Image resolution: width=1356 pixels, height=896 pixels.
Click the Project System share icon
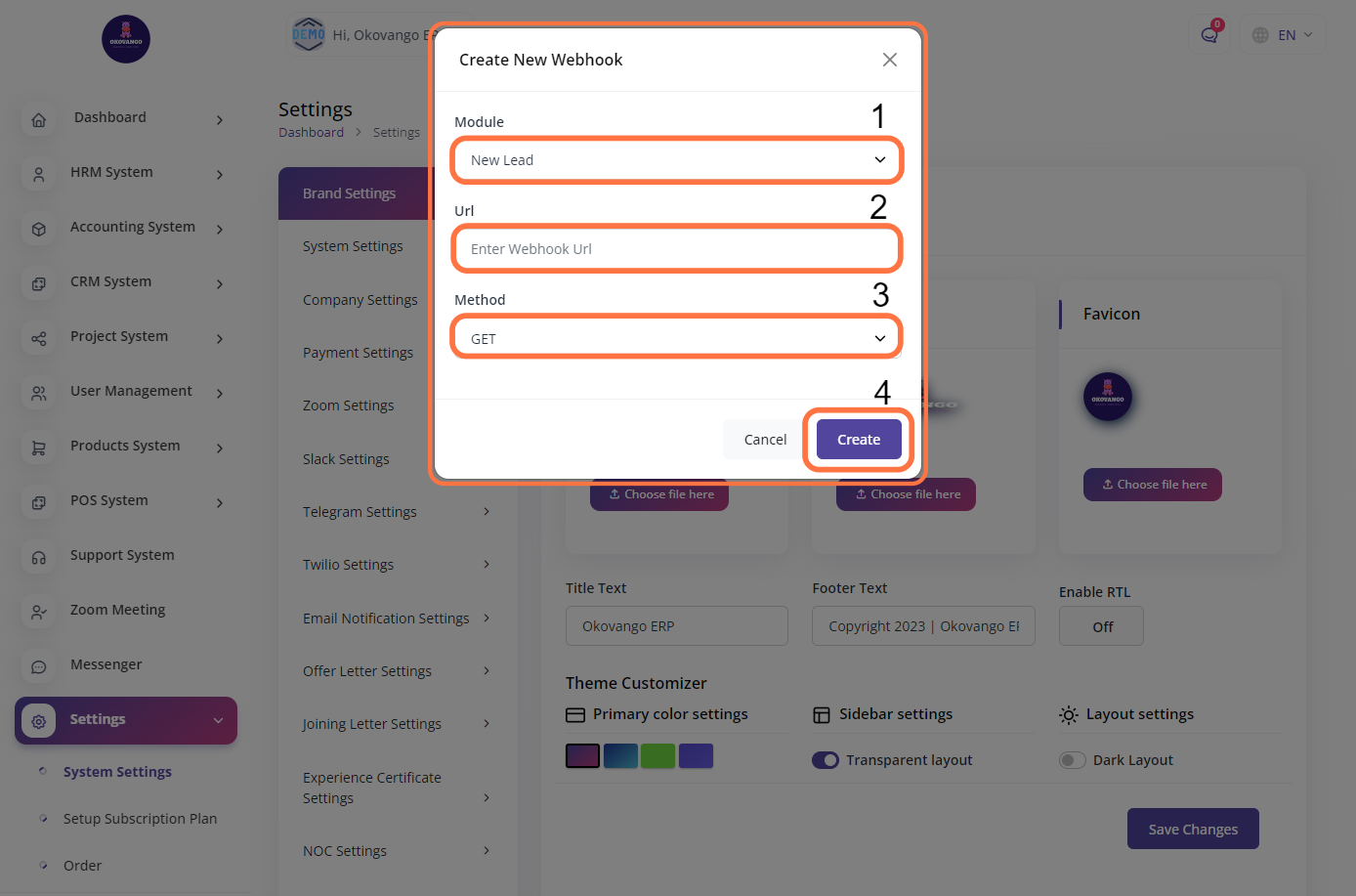[x=39, y=339]
